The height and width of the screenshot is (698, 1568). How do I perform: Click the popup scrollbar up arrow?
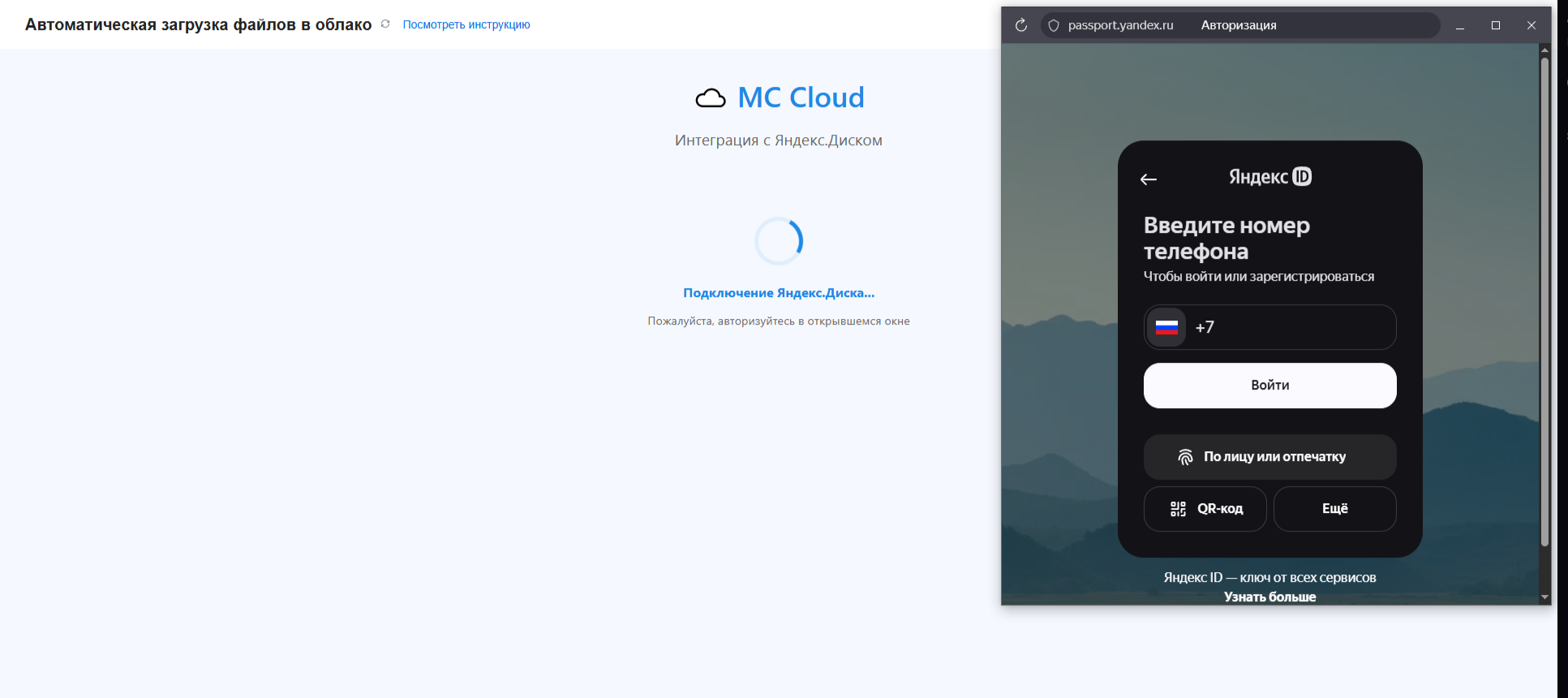point(1544,50)
